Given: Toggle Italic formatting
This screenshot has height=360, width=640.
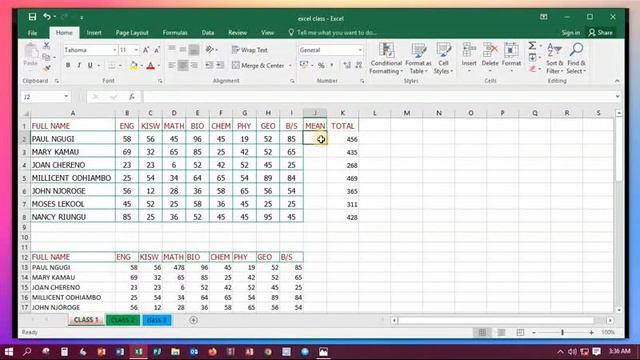Looking at the screenshot, I should tap(79, 65).
